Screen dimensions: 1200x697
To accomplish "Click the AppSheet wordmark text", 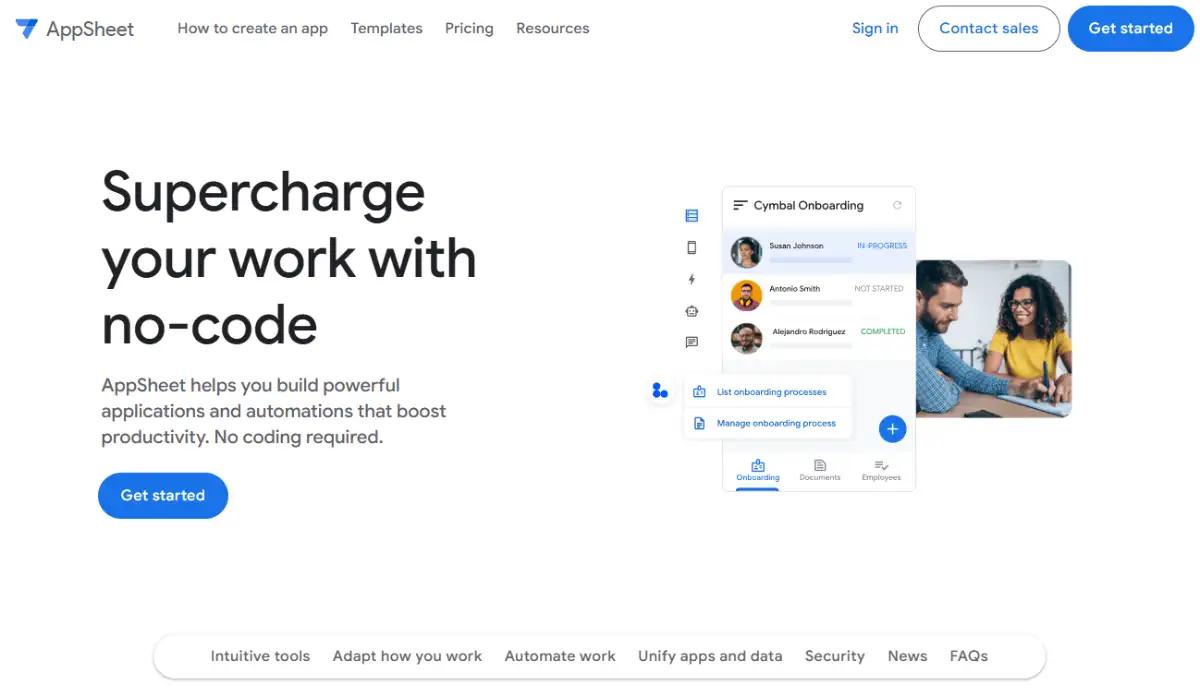I will coord(90,29).
